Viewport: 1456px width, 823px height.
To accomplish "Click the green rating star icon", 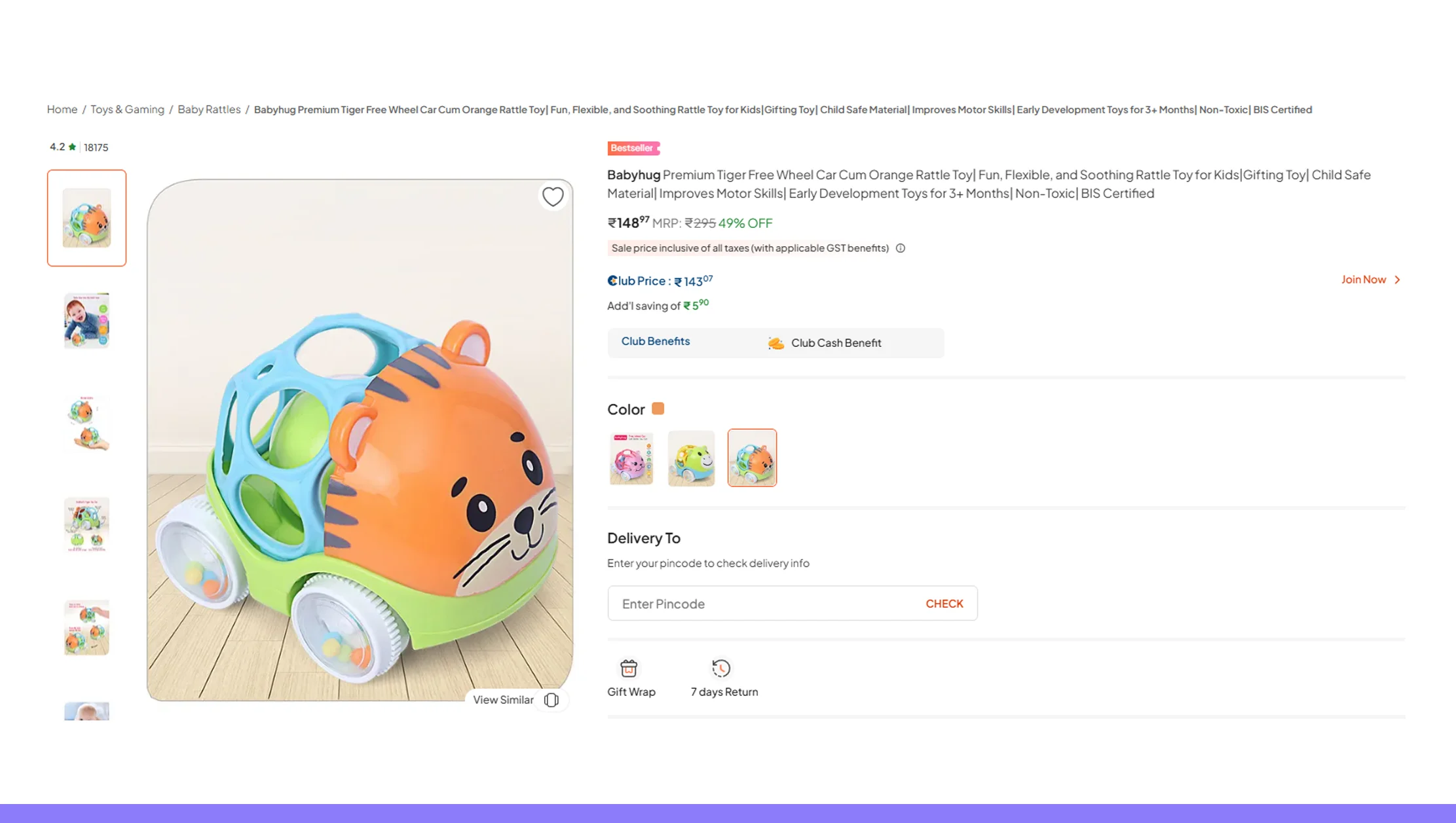I will pos(72,147).
